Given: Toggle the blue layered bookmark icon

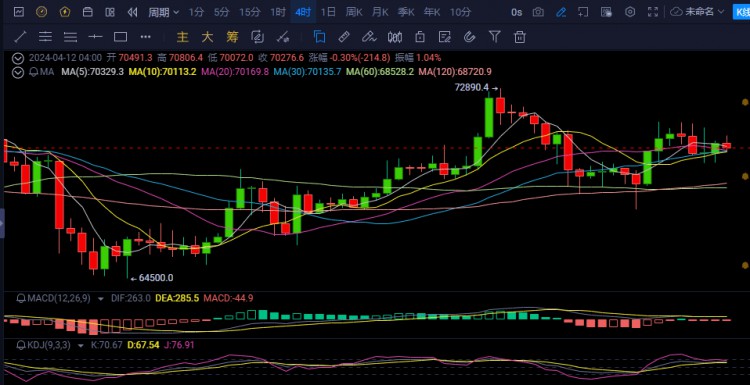Looking at the screenshot, I should tap(319, 37).
